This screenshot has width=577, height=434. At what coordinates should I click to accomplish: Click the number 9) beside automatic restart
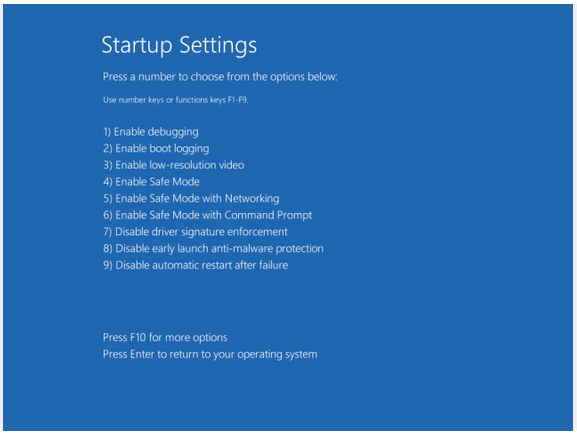(x=107, y=265)
